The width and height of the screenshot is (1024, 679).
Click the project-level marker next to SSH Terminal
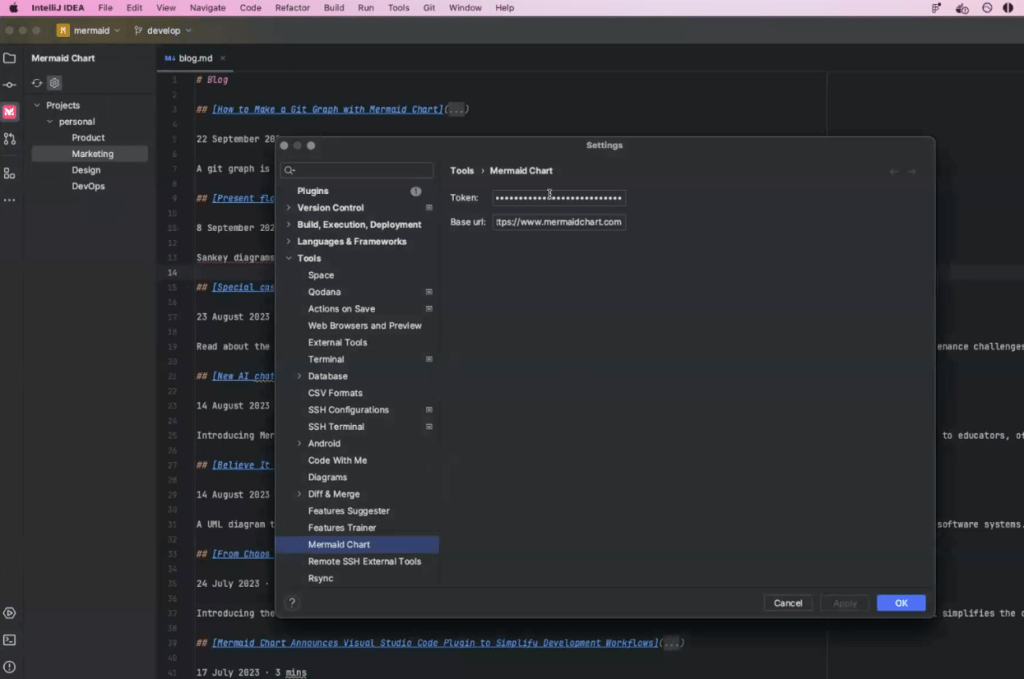coord(429,426)
